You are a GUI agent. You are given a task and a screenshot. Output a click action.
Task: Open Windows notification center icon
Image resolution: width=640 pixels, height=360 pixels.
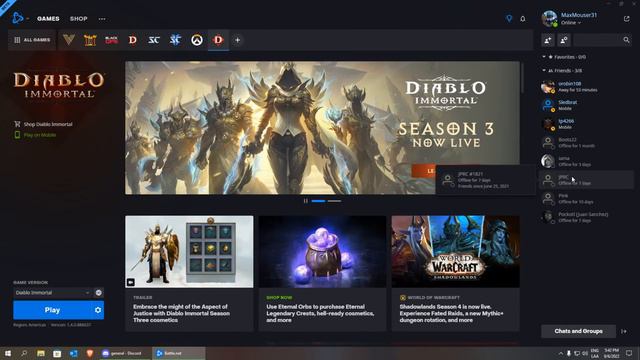tap(629, 353)
